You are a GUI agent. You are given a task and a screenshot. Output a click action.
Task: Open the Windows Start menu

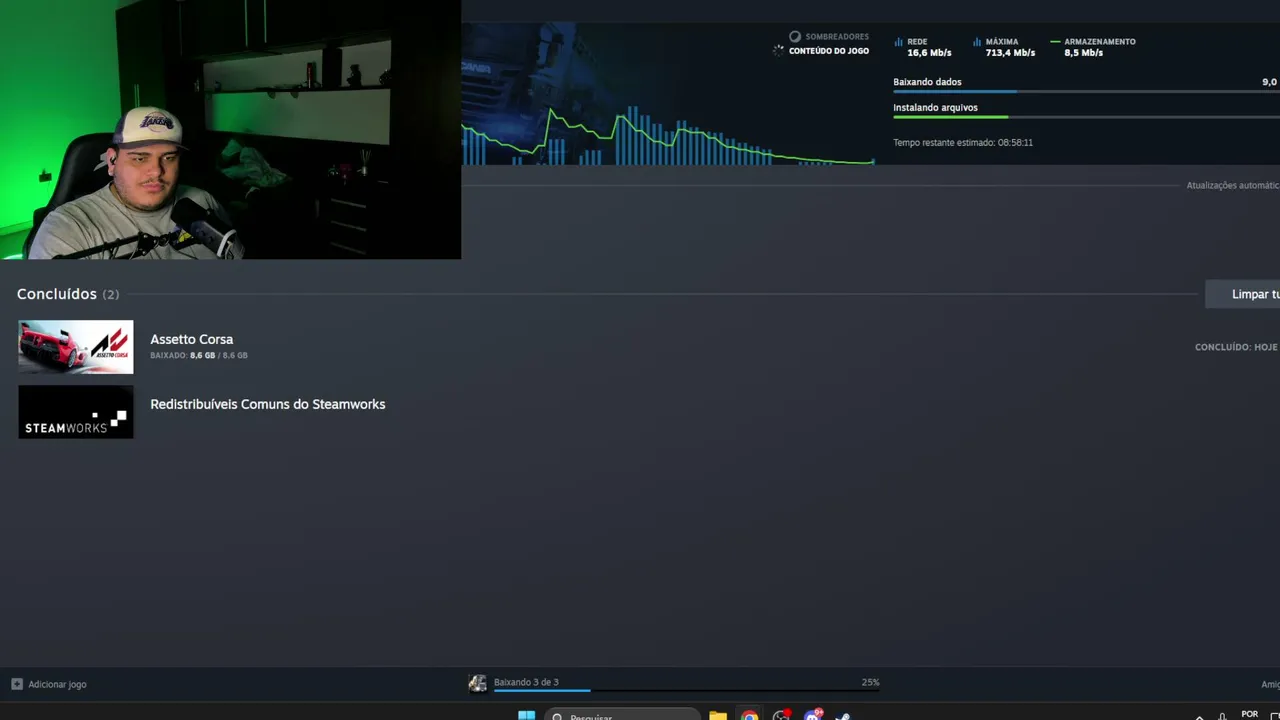coord(526,715)
